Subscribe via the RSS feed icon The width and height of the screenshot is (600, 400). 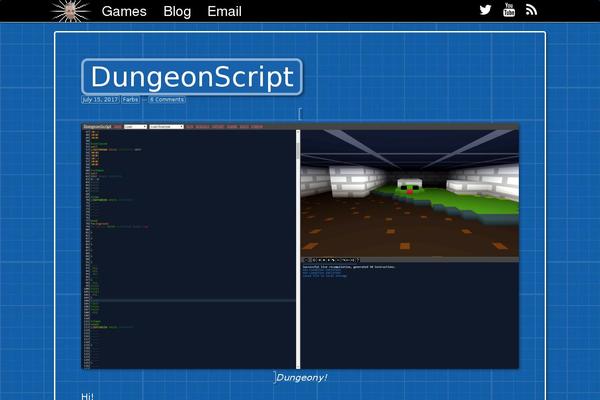[532, 10]
